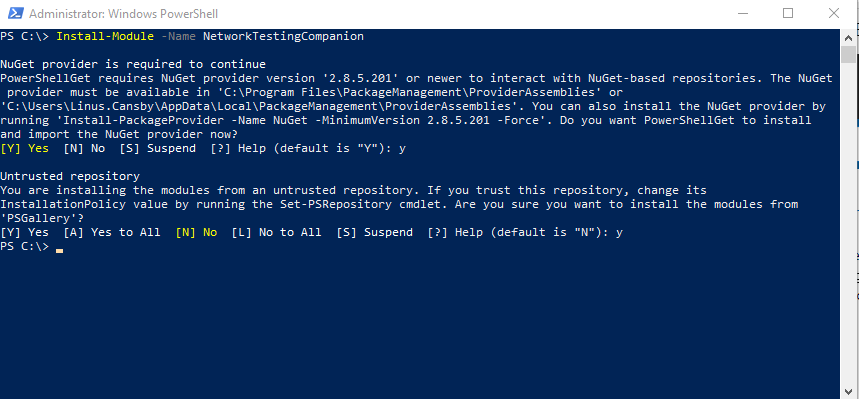
Task: Click the "Untrusted repository" heading line
Action: (70, 176)
